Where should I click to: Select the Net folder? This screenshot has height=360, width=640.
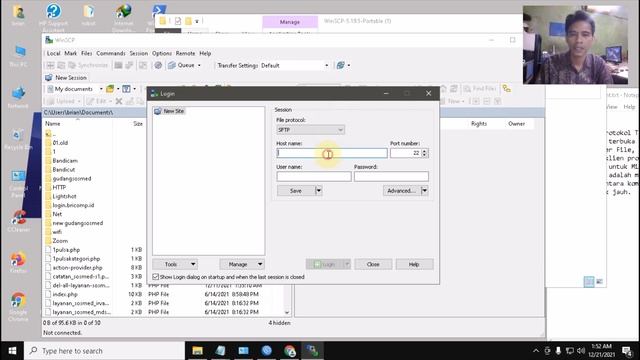pos(57,214)
